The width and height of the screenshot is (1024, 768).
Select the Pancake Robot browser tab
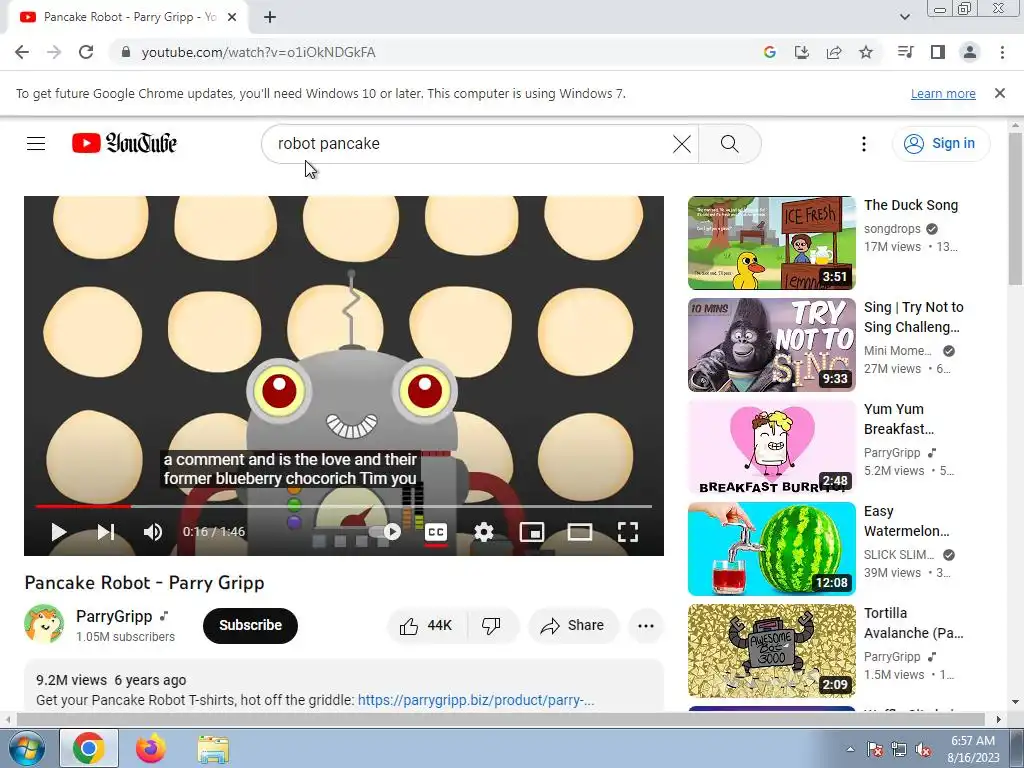click(128, 17)
